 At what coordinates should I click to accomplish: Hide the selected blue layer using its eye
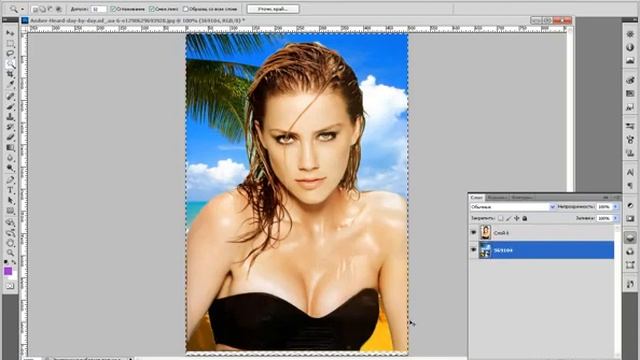[x=473, y=250]
